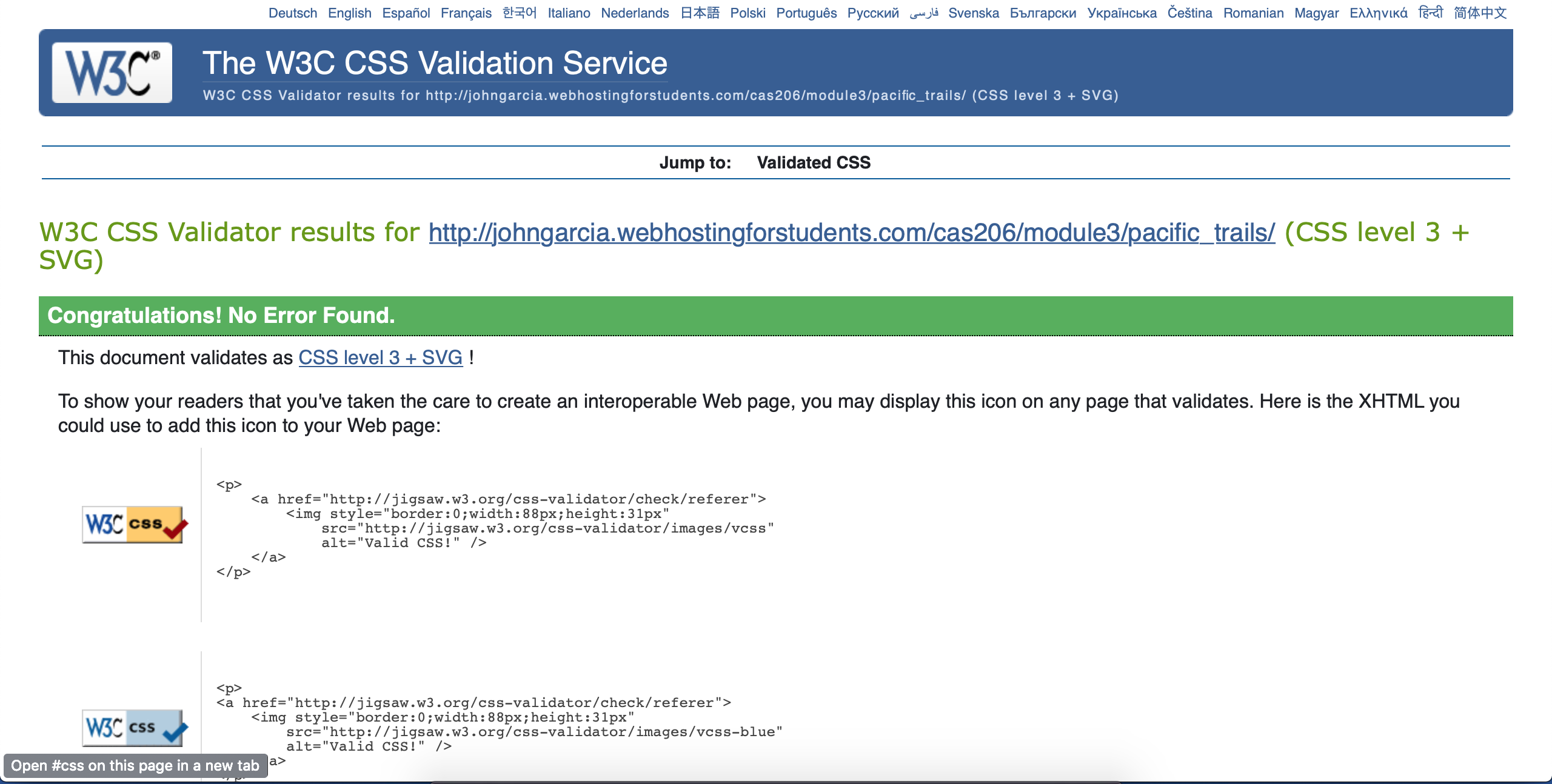Click the W3C logo in header
Viewport: 1552px width, 784px height.
point(112,73)
